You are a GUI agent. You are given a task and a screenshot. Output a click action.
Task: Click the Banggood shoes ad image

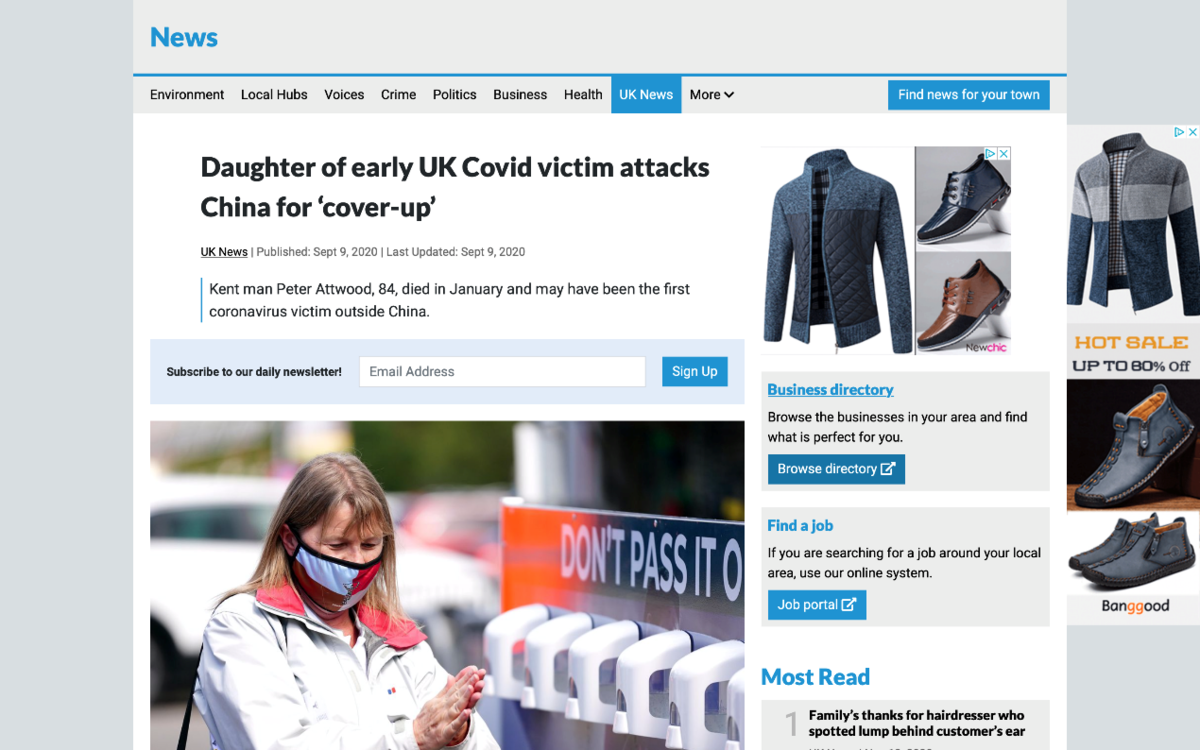1133,375
